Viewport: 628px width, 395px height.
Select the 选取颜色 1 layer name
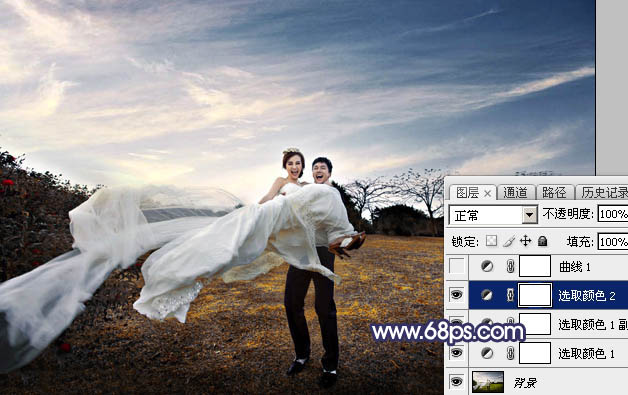point(587,353)
